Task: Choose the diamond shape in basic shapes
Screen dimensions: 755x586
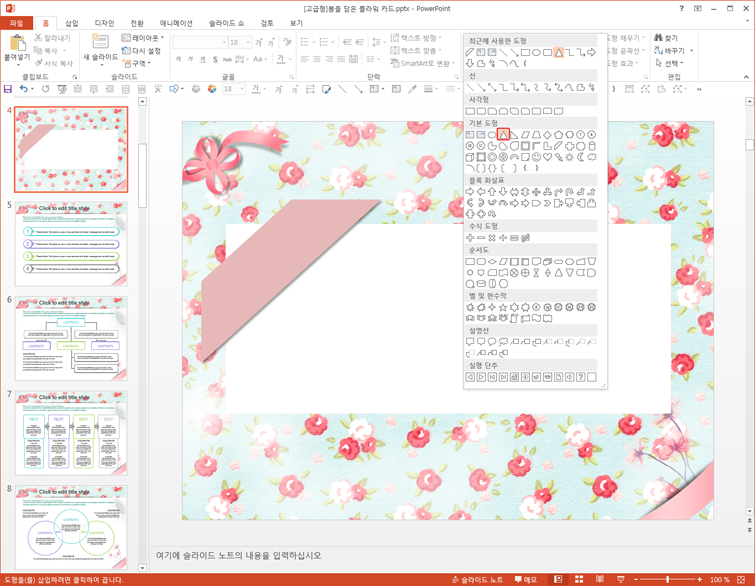Action: 547,135
